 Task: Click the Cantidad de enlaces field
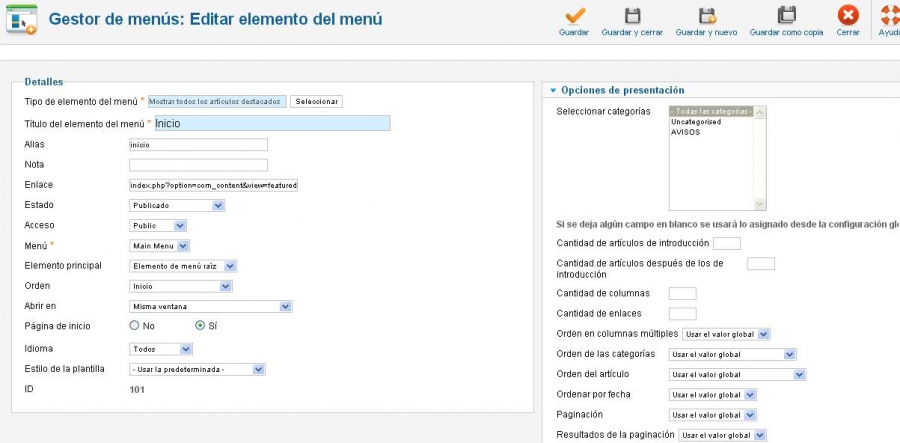coord(682,314)
